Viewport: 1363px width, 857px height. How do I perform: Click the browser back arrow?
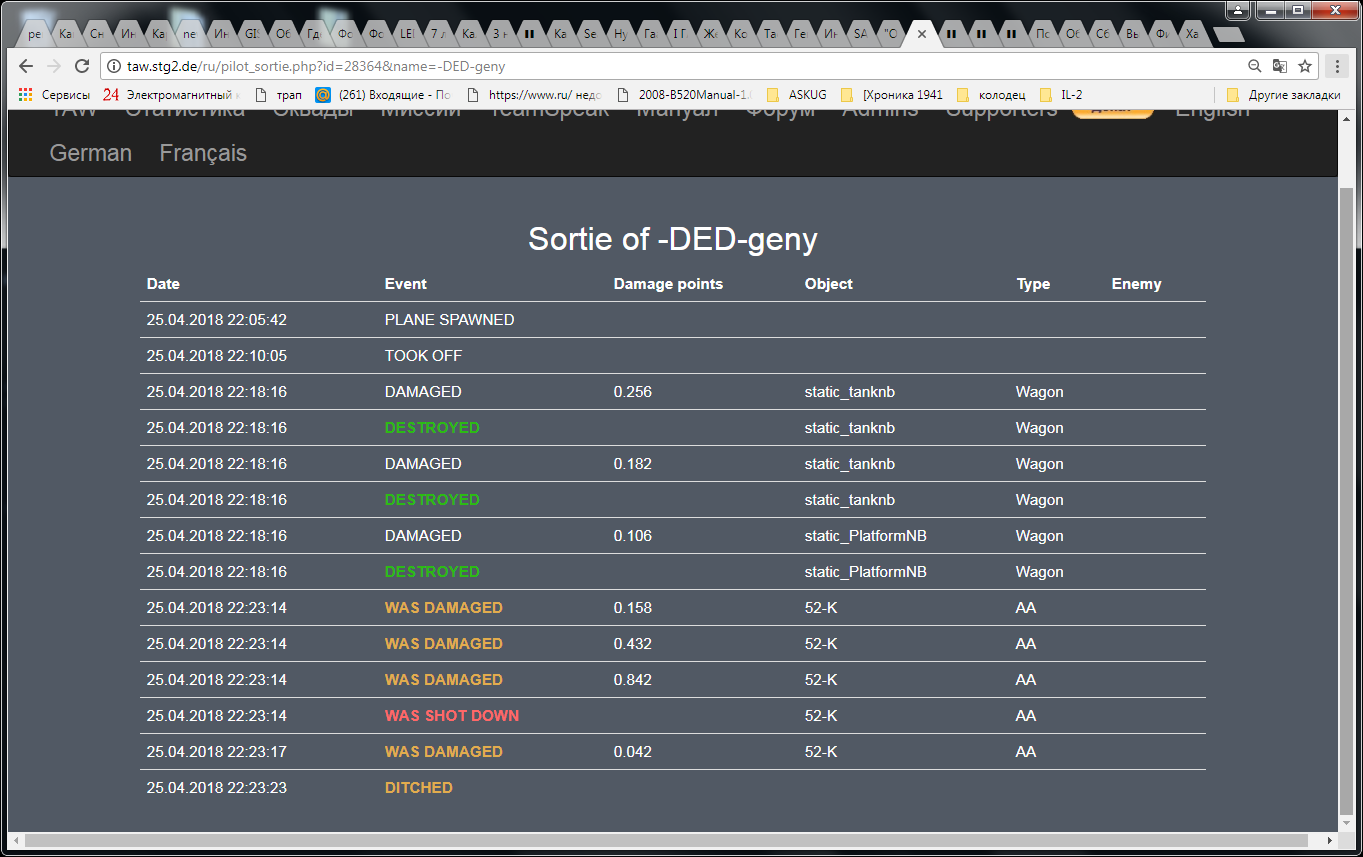point(26,66)
